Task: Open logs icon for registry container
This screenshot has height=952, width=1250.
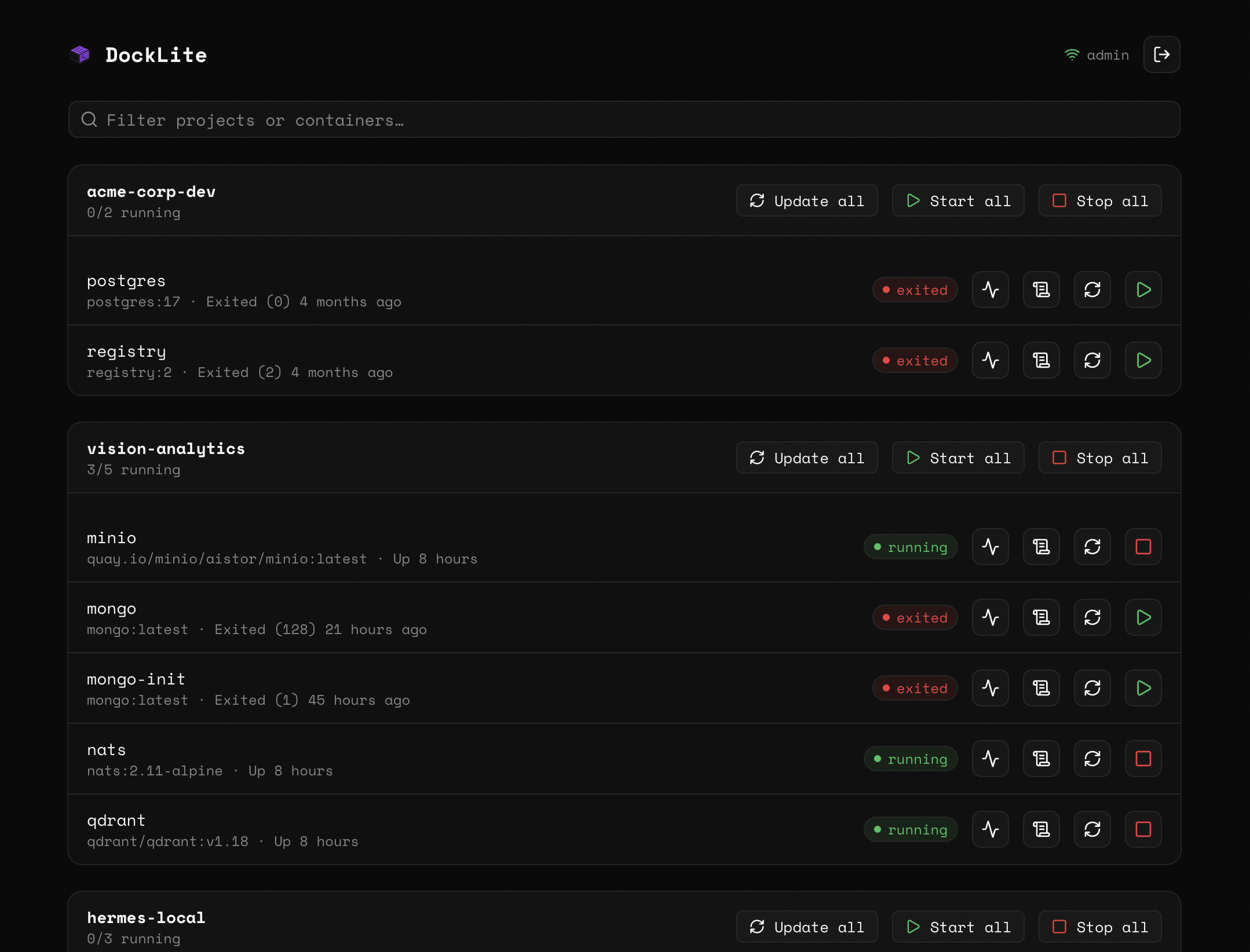Action: click(x=1041, y=360)
